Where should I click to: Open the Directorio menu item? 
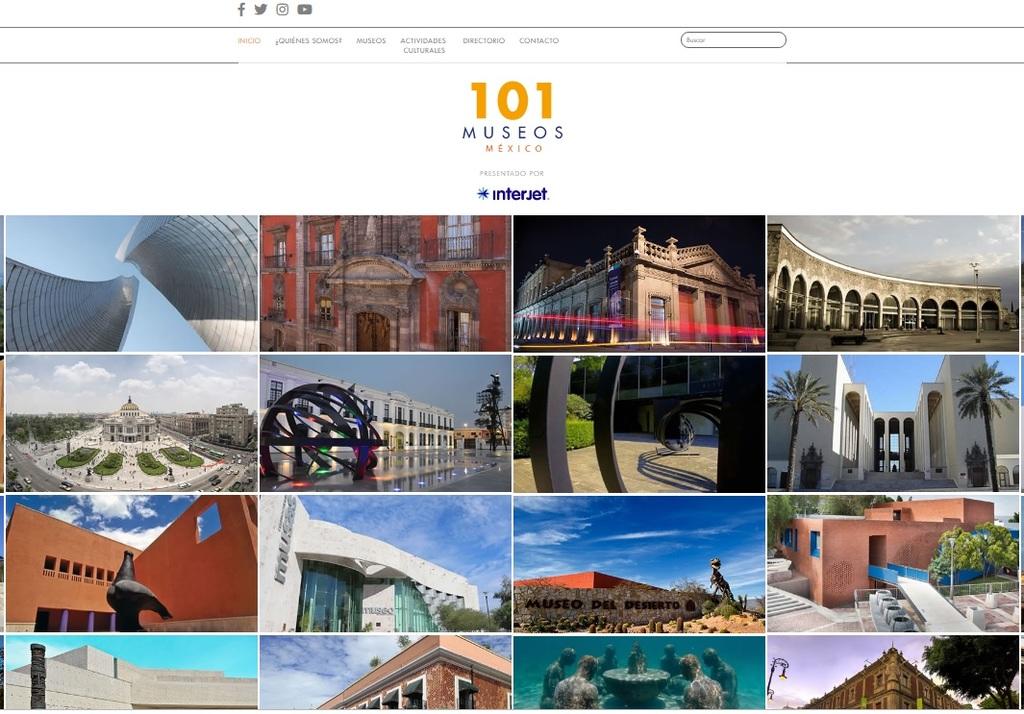484,41
